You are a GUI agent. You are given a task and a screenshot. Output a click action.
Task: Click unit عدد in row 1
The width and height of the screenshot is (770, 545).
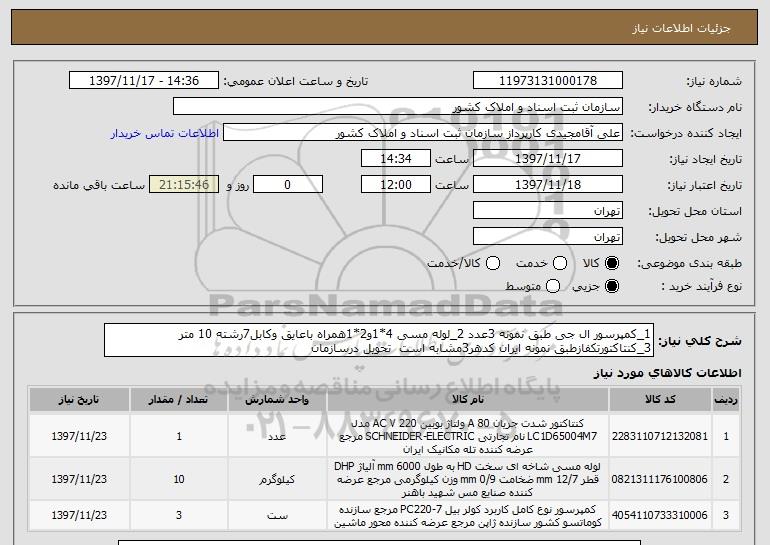coord(277,436)
